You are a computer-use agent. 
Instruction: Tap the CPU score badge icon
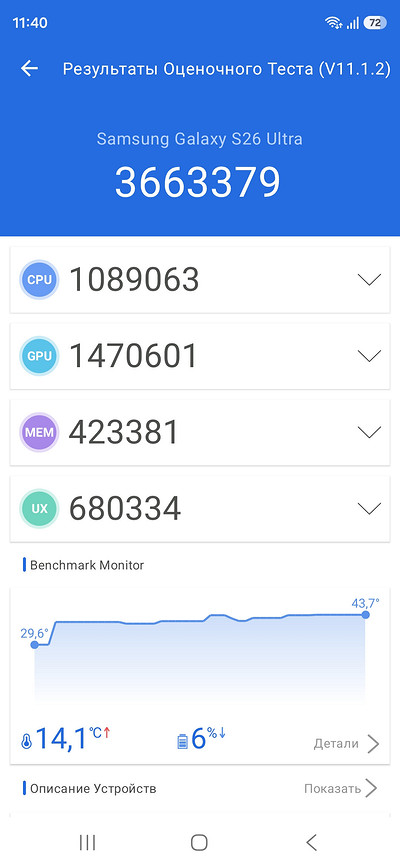[x=39, y=280]
